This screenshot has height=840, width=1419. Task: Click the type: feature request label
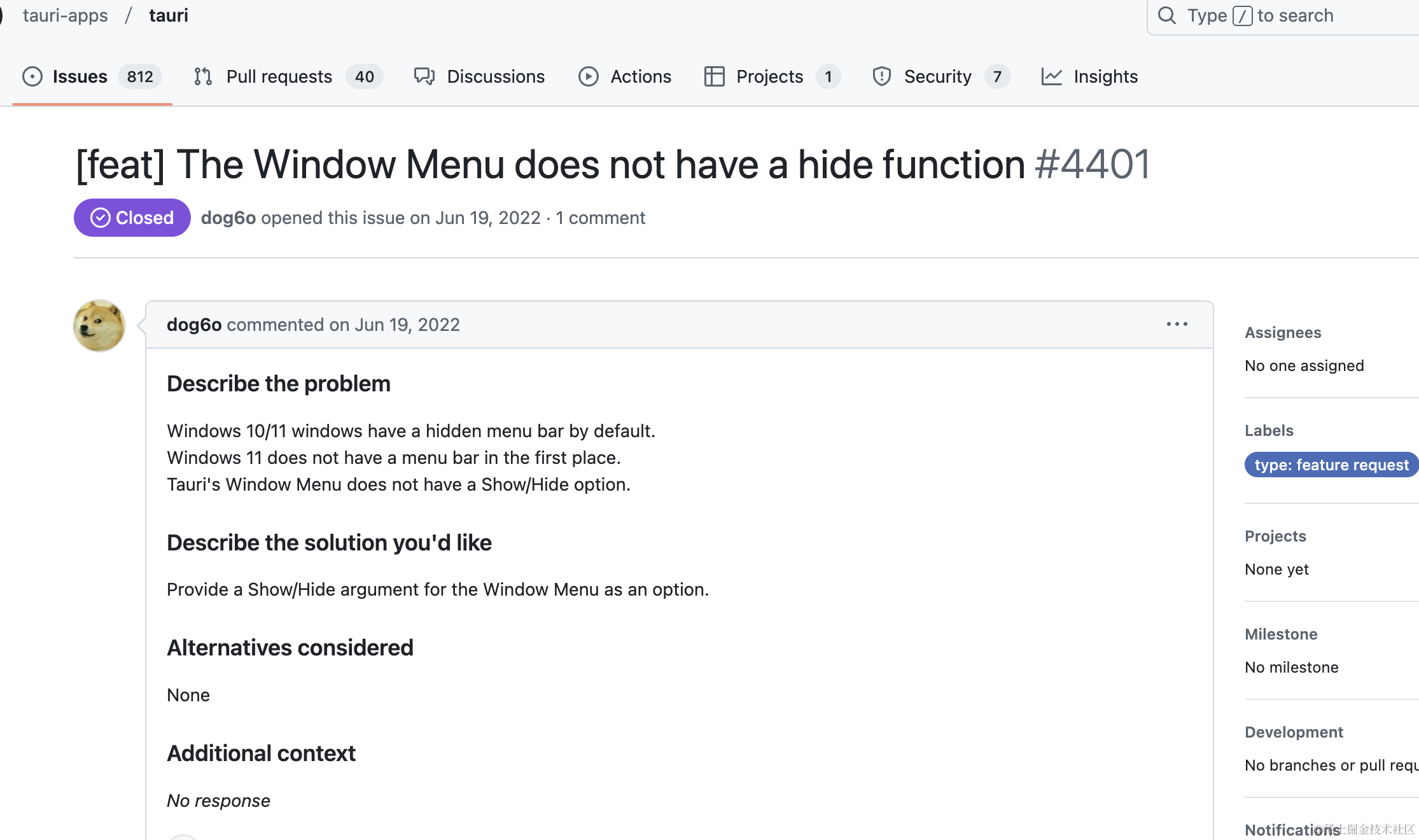click(1331, 465)
